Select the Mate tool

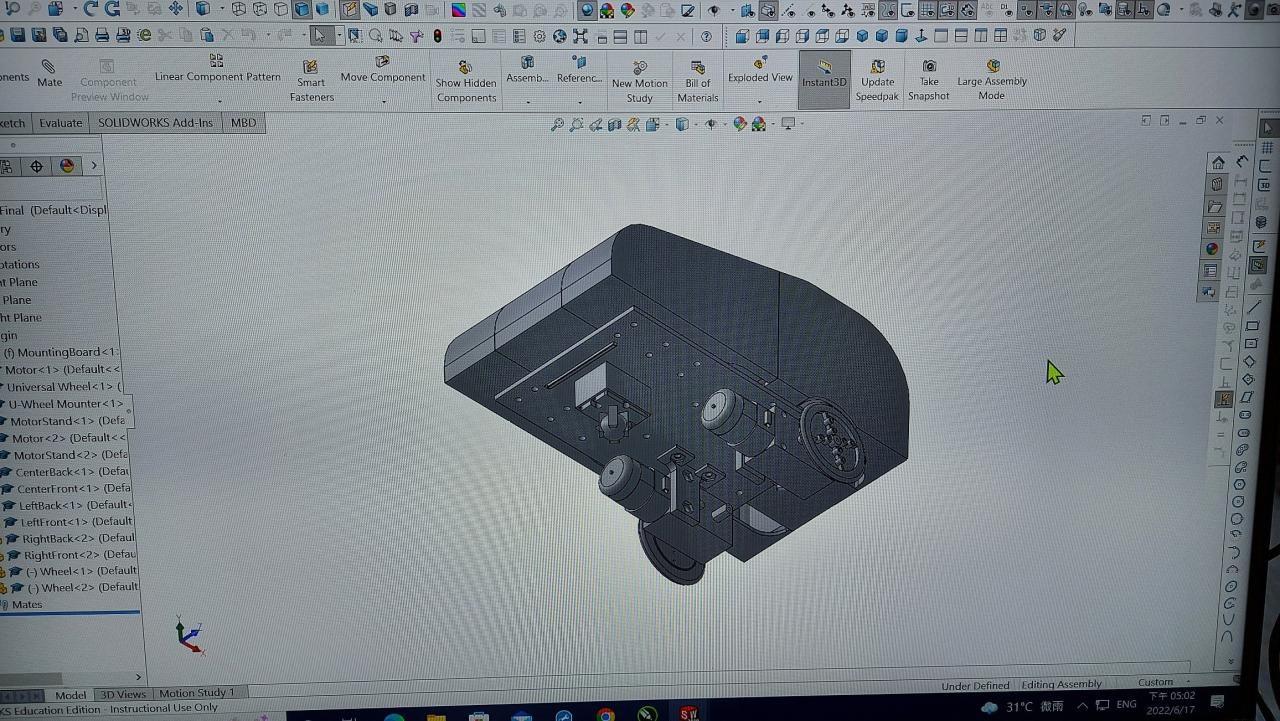pos(49,73)
